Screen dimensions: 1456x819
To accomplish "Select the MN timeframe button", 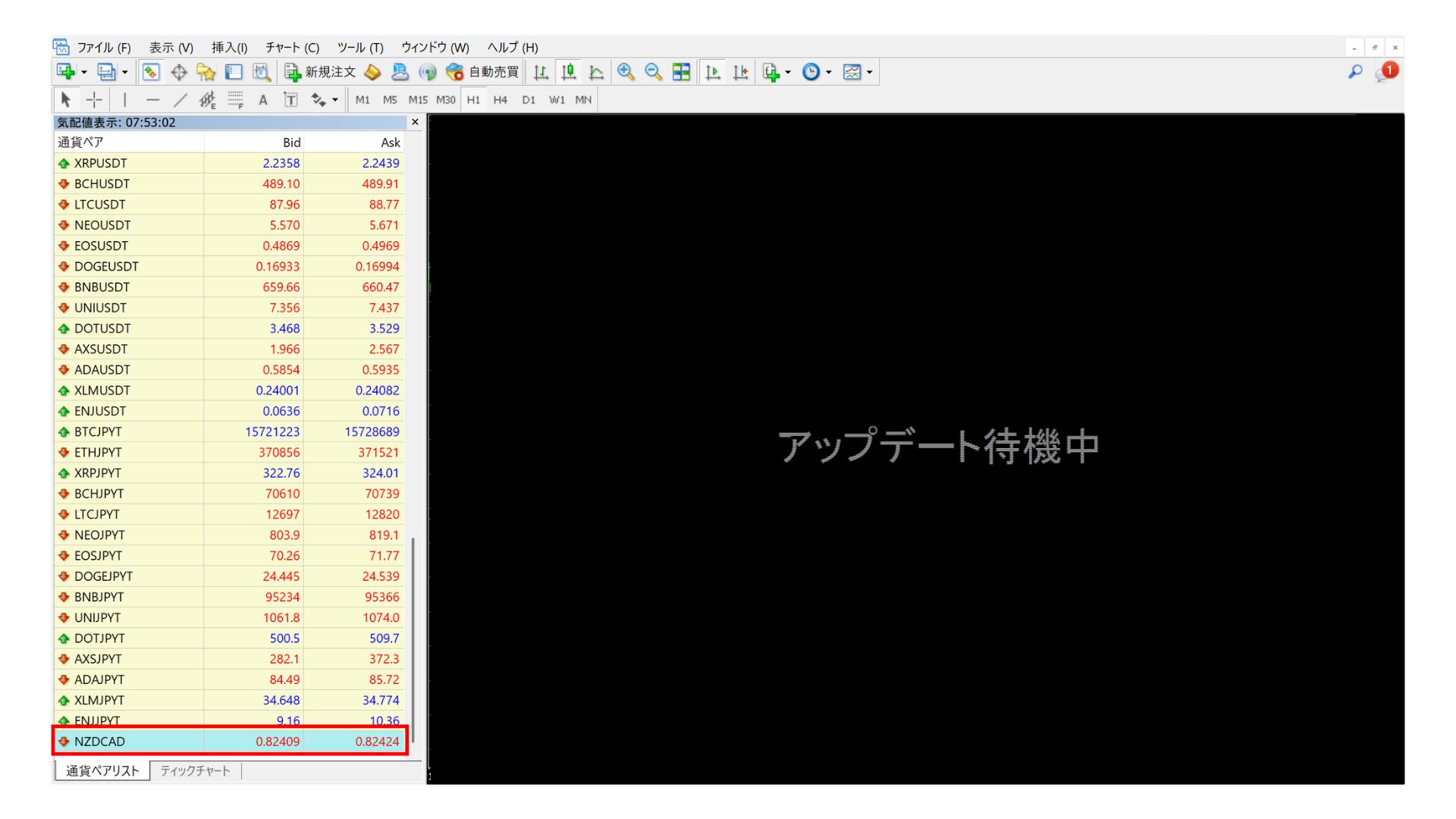I will click(x=583, y=99).
